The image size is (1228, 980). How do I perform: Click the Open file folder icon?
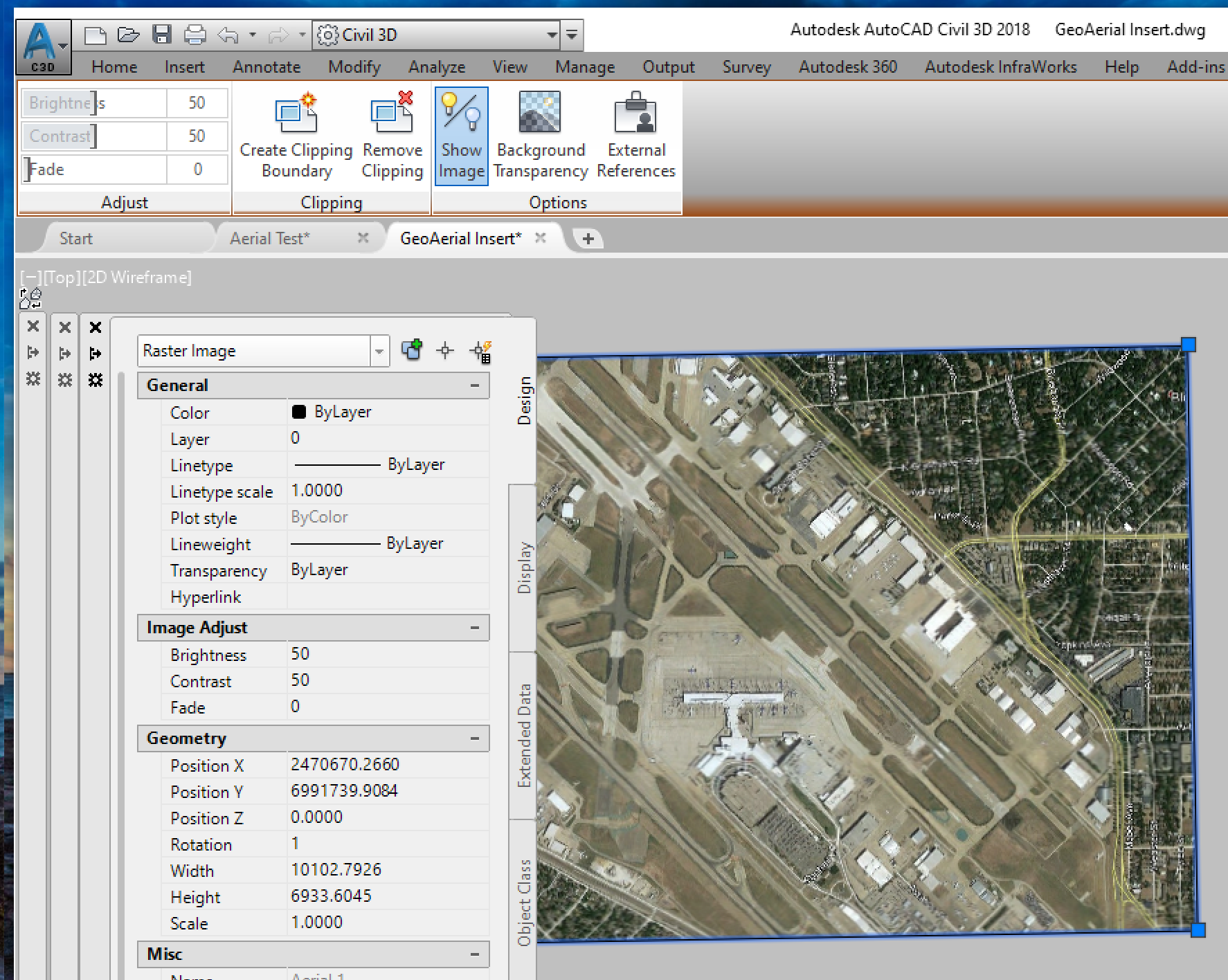(x=128, y=35)
